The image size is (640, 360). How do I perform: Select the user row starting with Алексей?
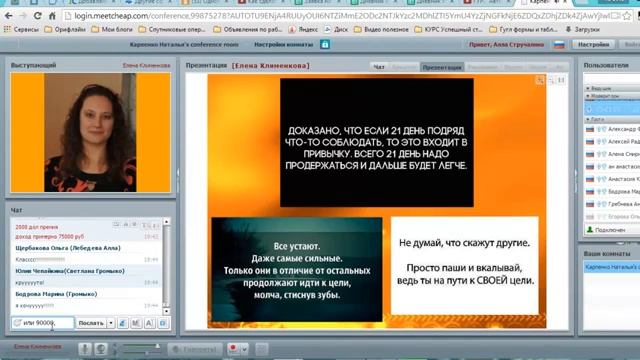click(x=612, y=141)
